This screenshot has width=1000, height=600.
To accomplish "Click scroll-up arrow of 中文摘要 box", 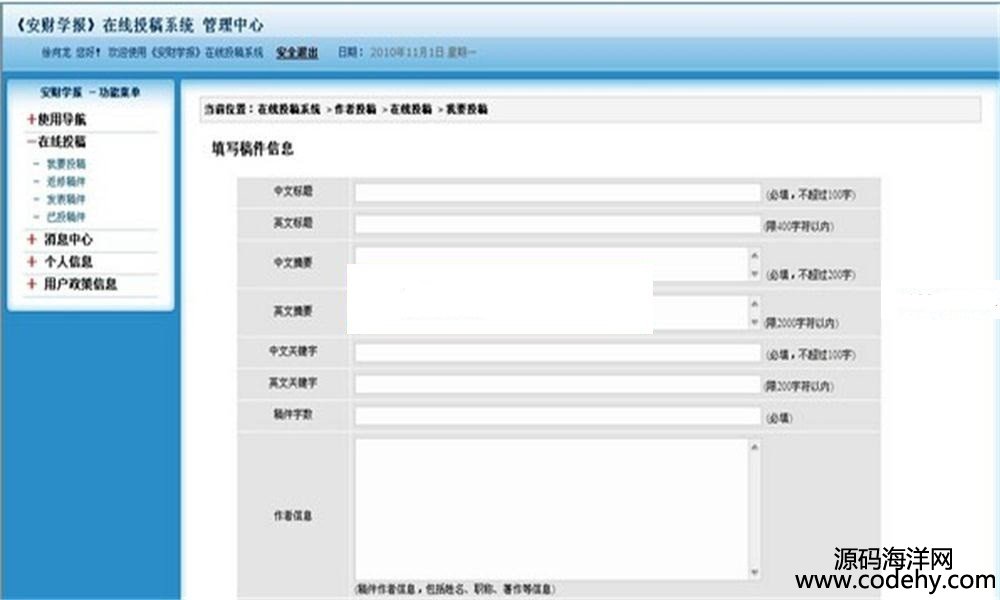I will click(754, 255).
